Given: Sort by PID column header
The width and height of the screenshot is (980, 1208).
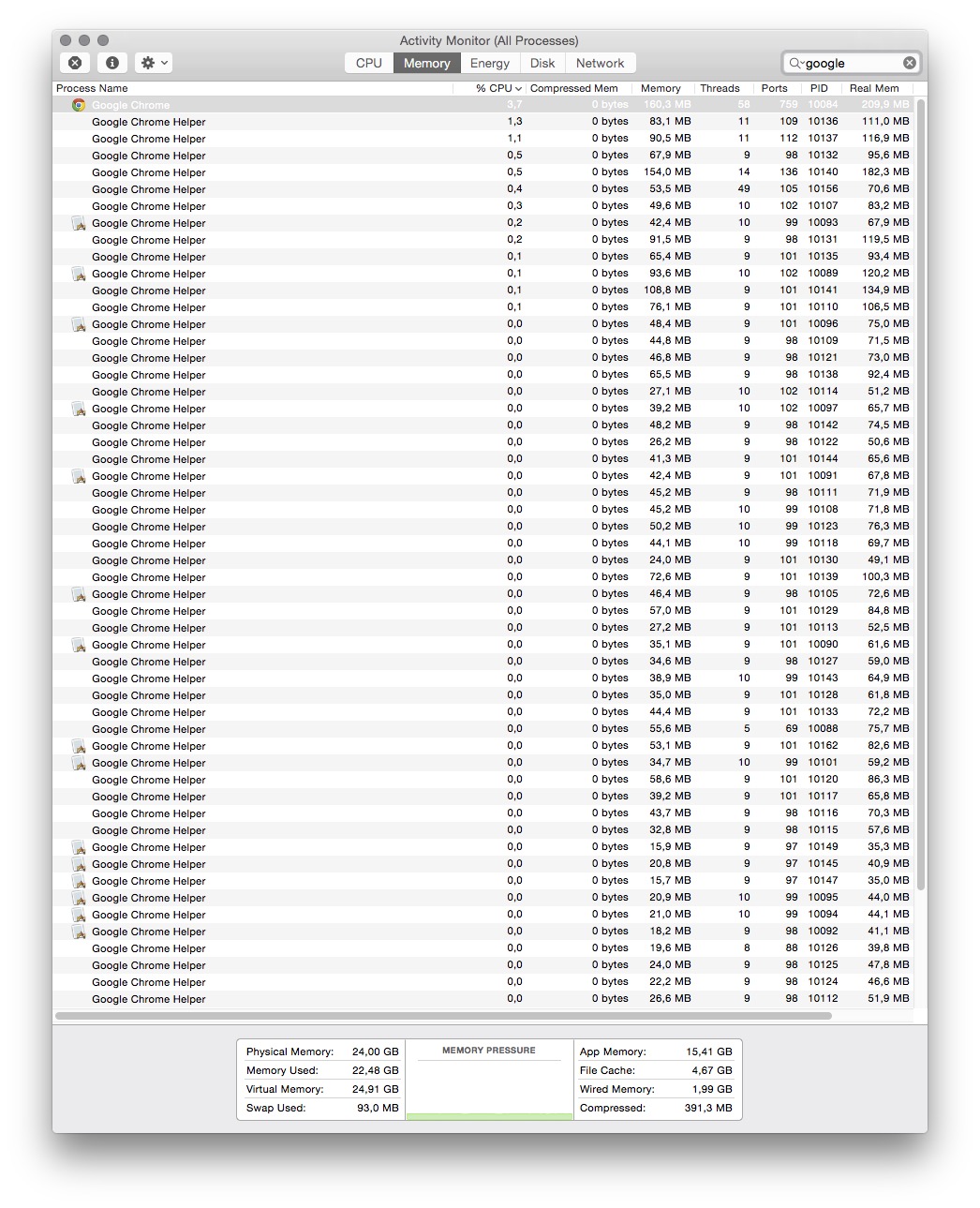Looking at the screenshot, I should [x=821, y=88].
